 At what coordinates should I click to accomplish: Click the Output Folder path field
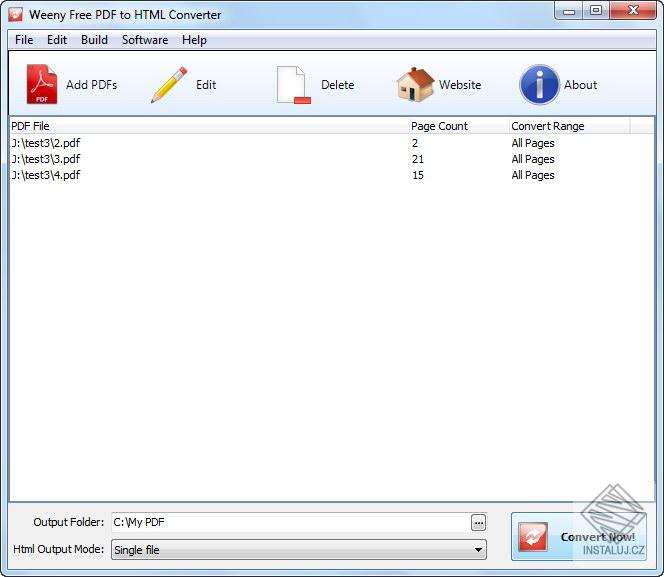point(291,522)
